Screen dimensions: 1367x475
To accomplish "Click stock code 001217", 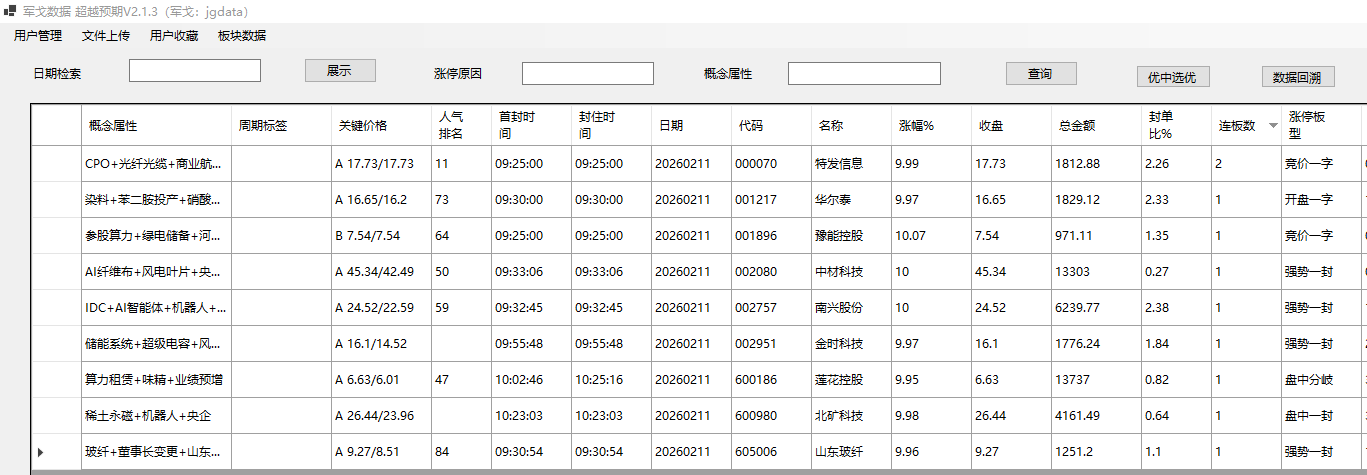I will pyautogui.click(x=771, y=200).
